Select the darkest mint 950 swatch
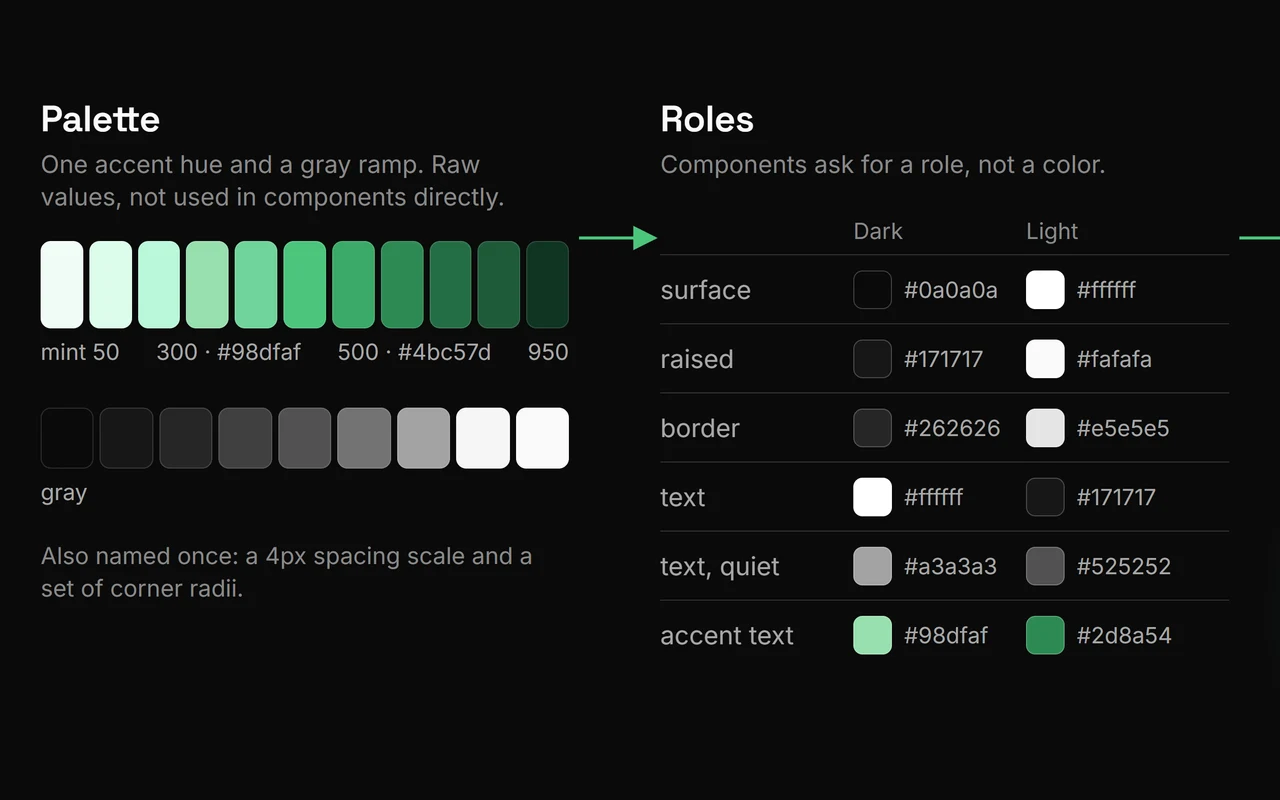 547,285
